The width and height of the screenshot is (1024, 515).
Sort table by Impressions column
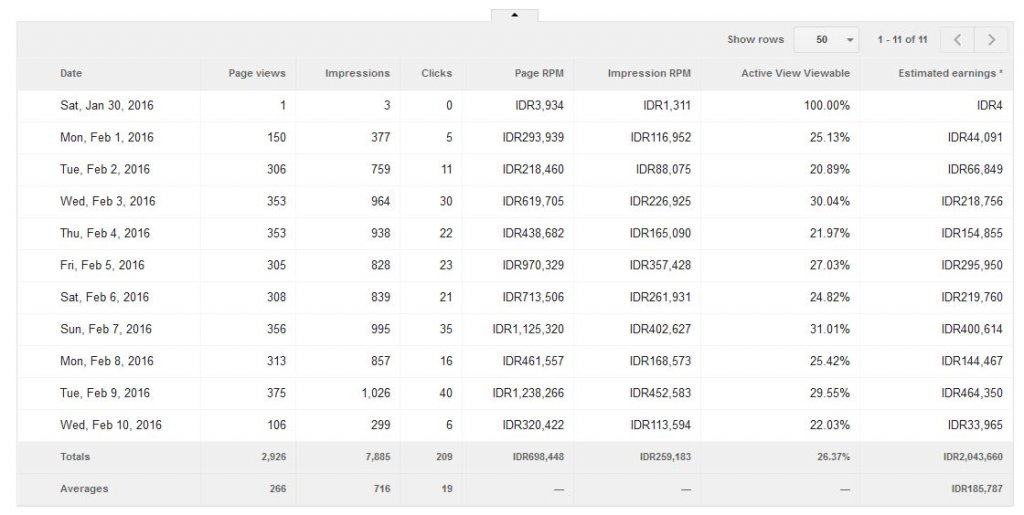click(x=357, y=73)
